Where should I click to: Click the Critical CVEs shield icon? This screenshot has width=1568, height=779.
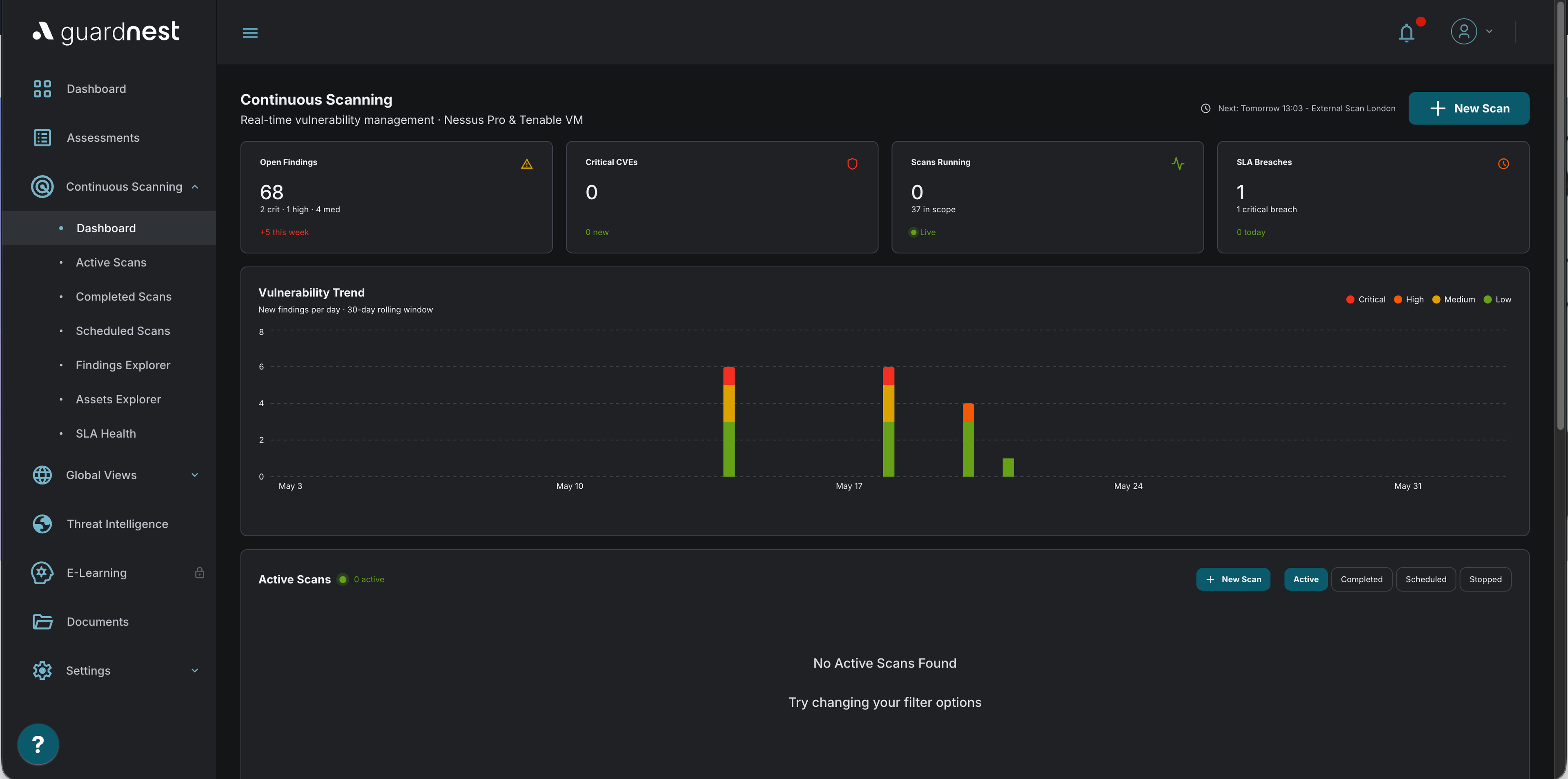coord(852,164)
